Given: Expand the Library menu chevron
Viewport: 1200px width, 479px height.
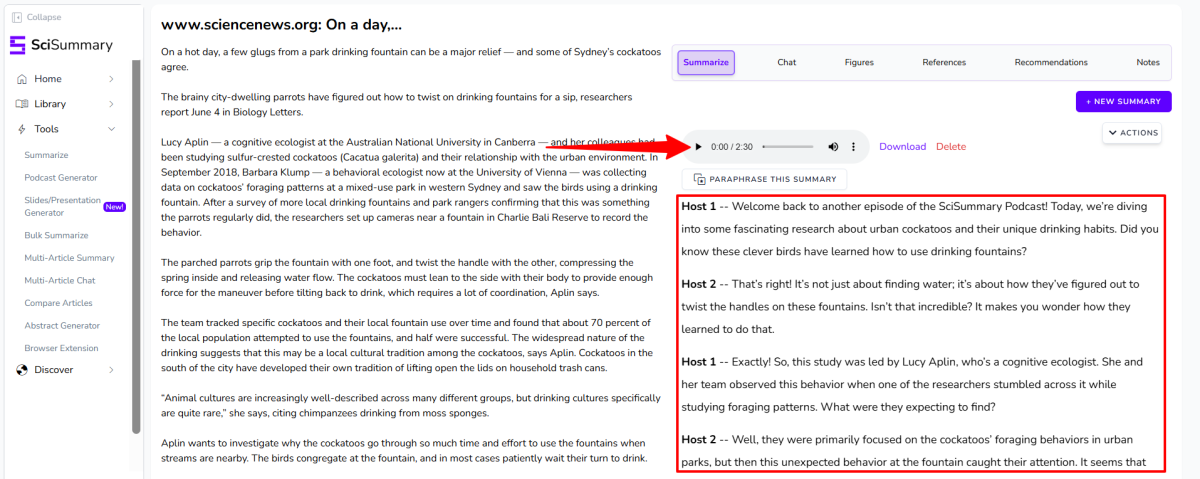Looking at the screenshot, I should pos(111,104).
